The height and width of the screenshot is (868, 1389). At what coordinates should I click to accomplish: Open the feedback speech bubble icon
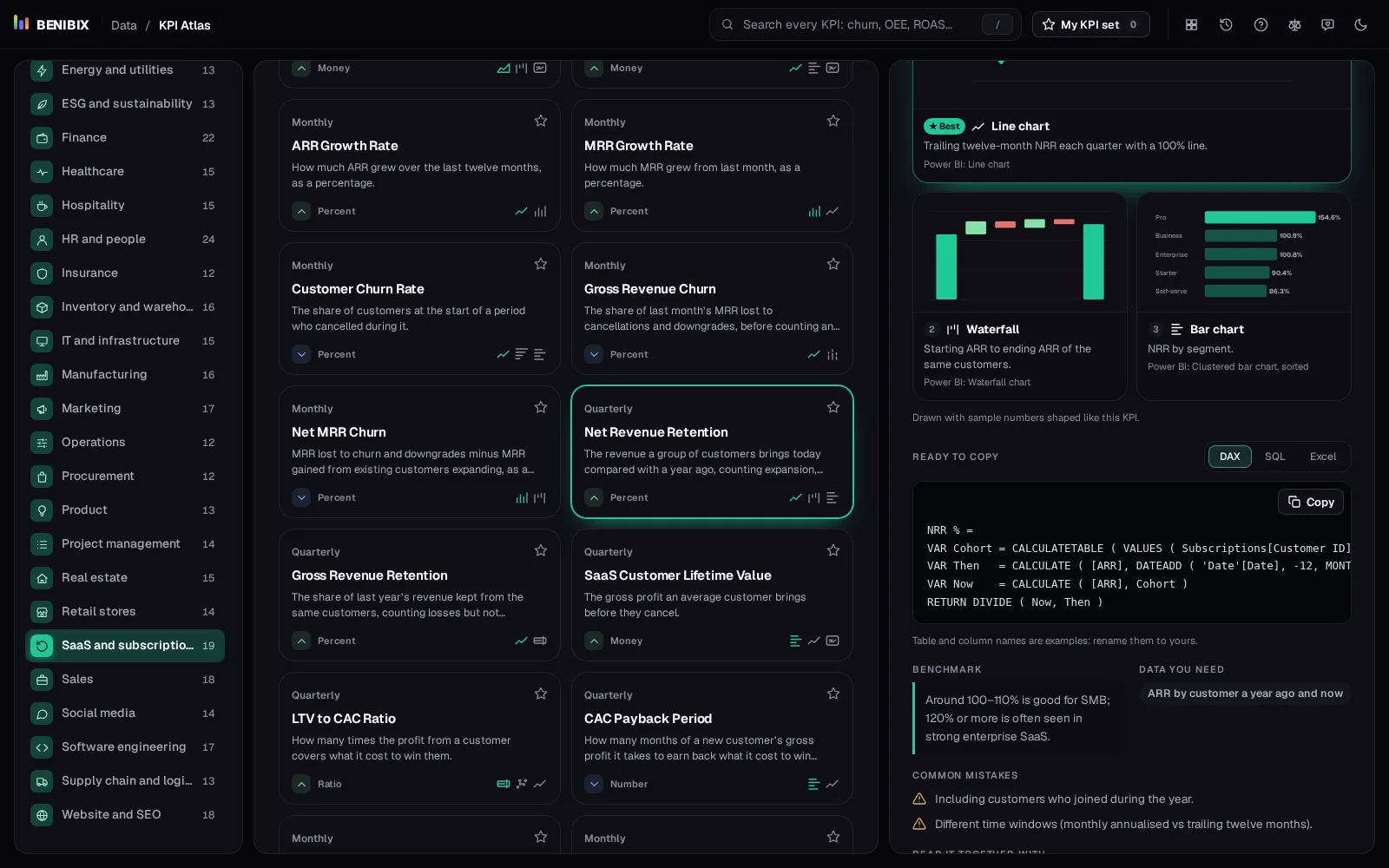(x=1327, y=25)
